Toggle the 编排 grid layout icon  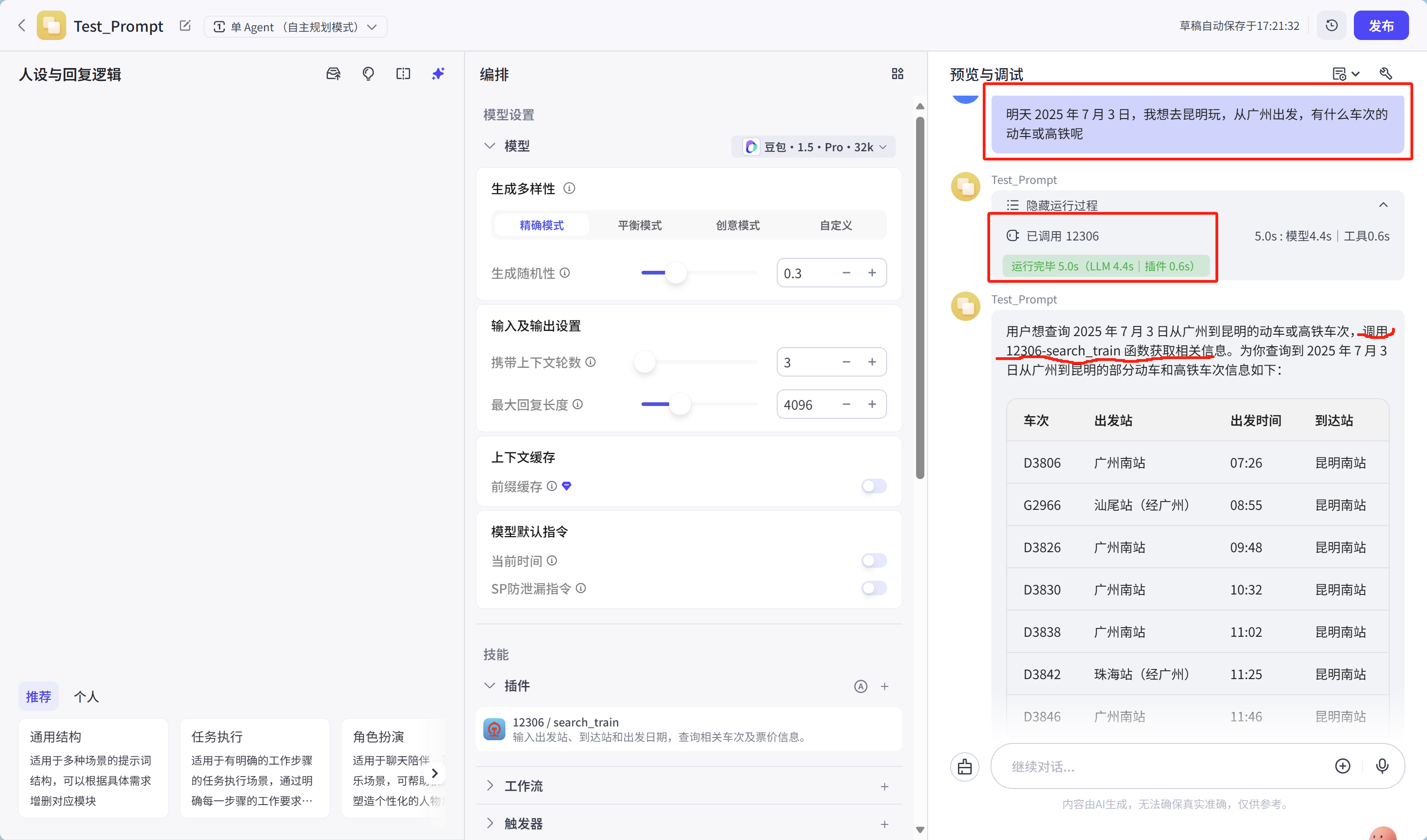898,74
